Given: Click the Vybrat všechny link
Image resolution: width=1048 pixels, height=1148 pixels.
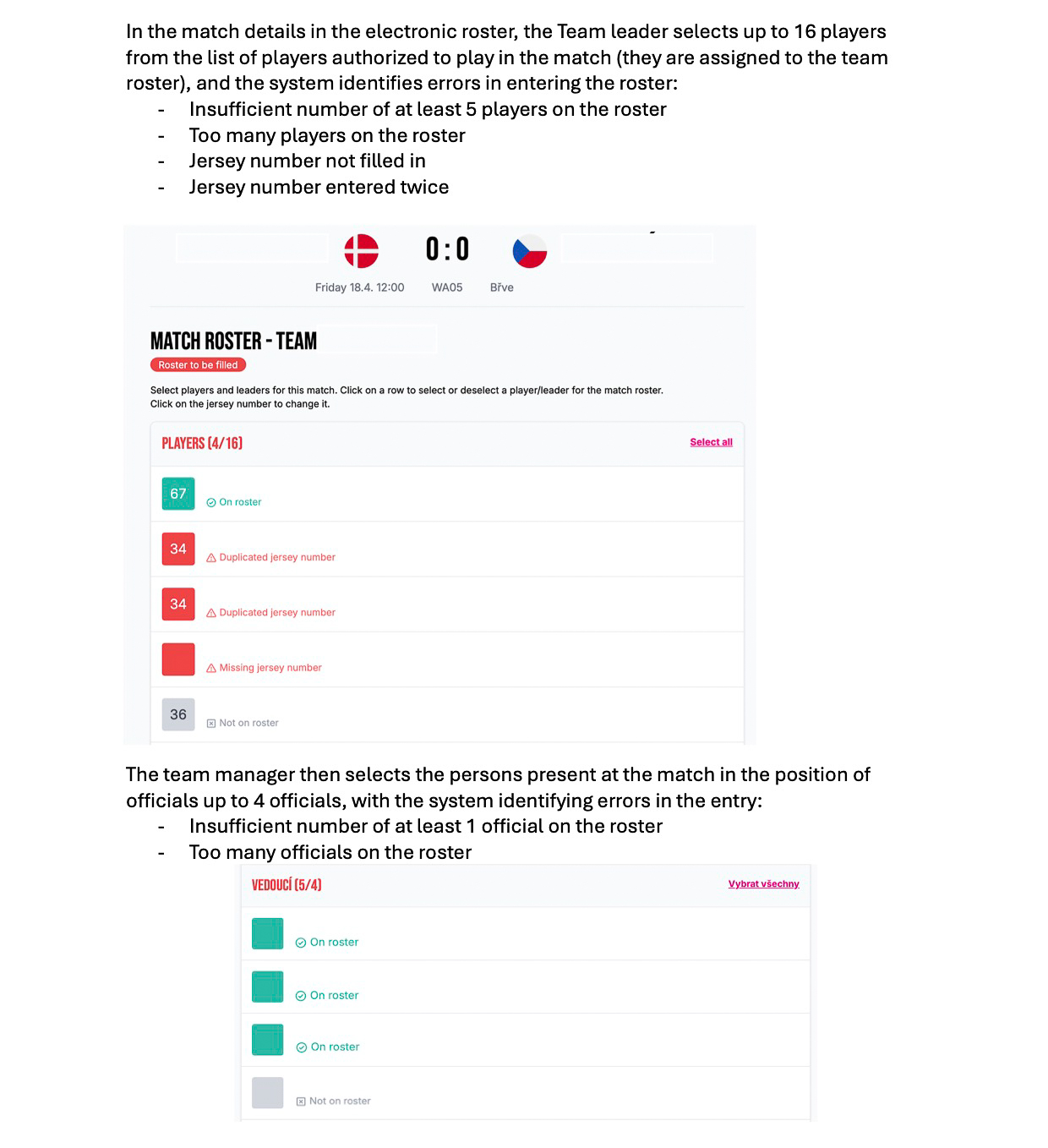Looking at the screenshot, I should tap(763, 884).
